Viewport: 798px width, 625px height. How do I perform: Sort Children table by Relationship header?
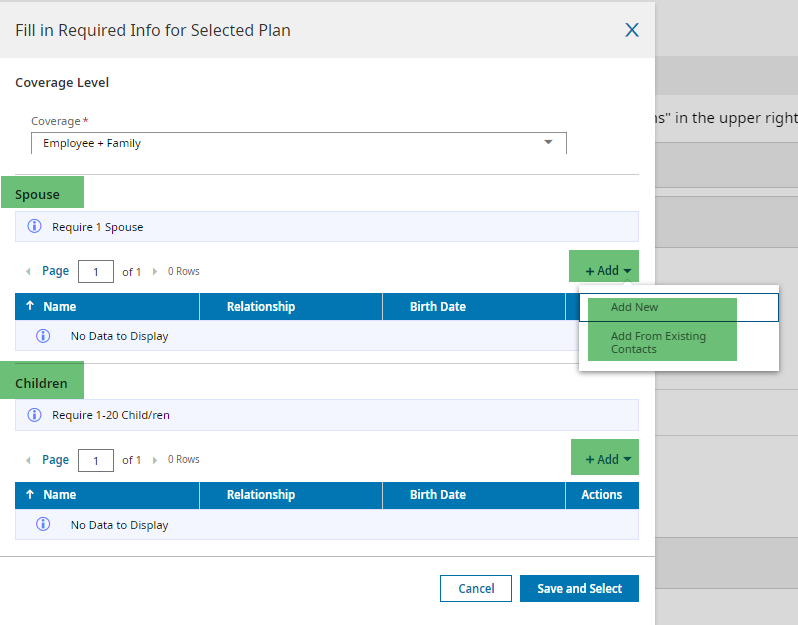tap(261, 495)
